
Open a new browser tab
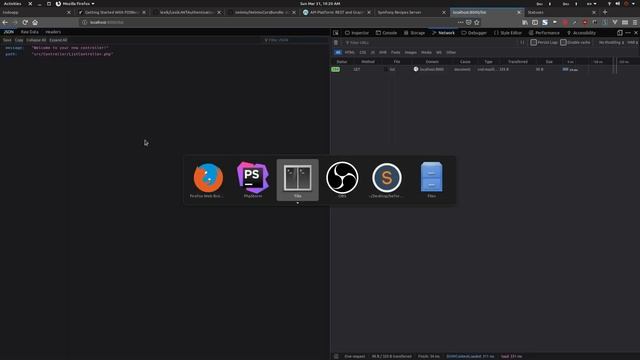(x=605, y=12)
